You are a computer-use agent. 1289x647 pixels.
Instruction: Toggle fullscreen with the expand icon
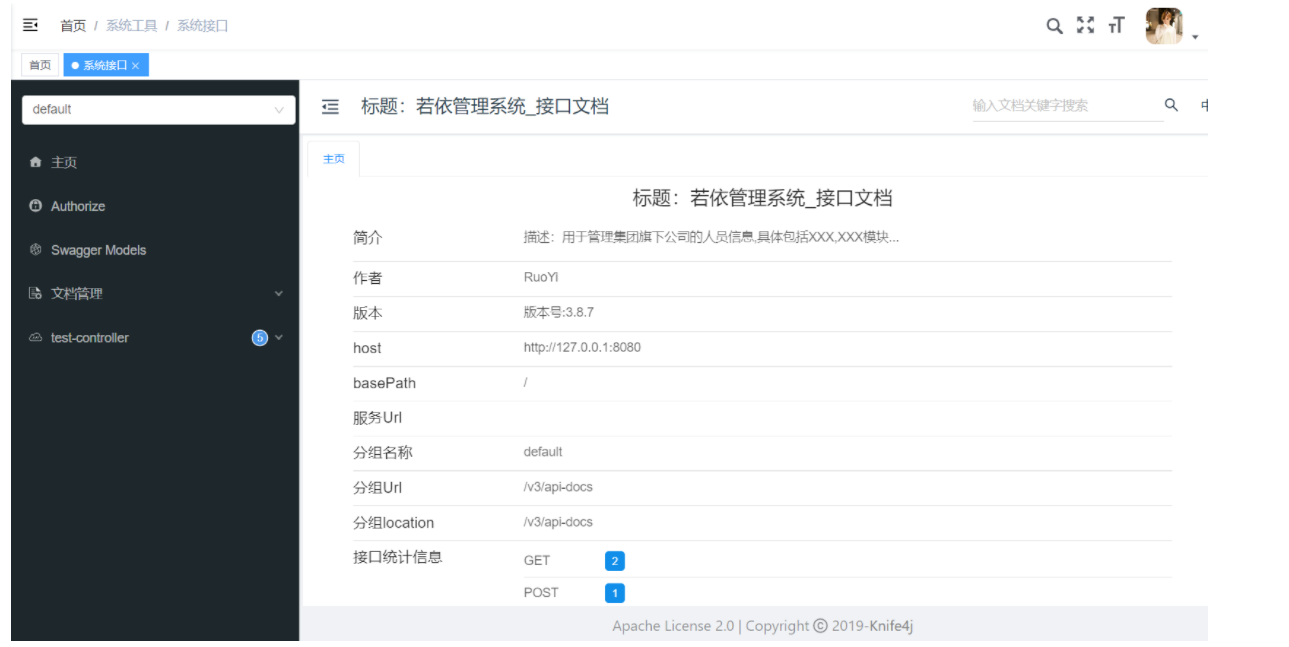(x=1085, y=25)
